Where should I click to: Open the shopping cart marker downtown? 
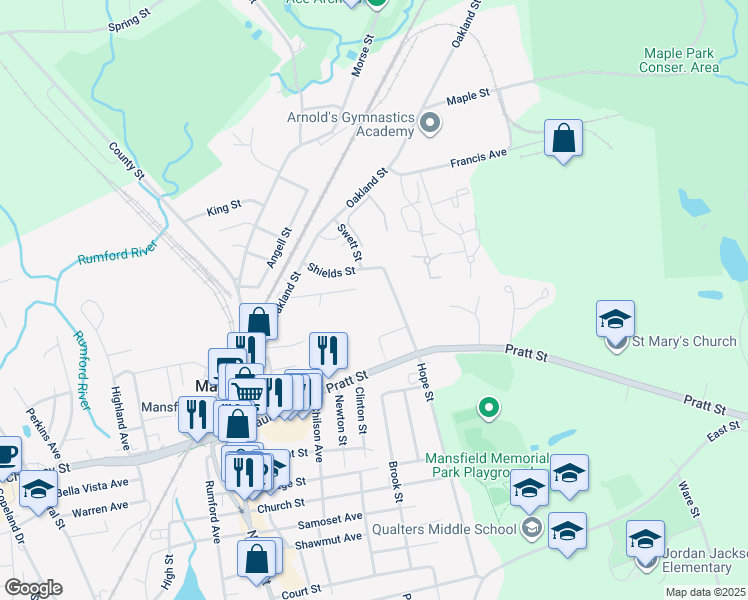click(x=248, y=390)
